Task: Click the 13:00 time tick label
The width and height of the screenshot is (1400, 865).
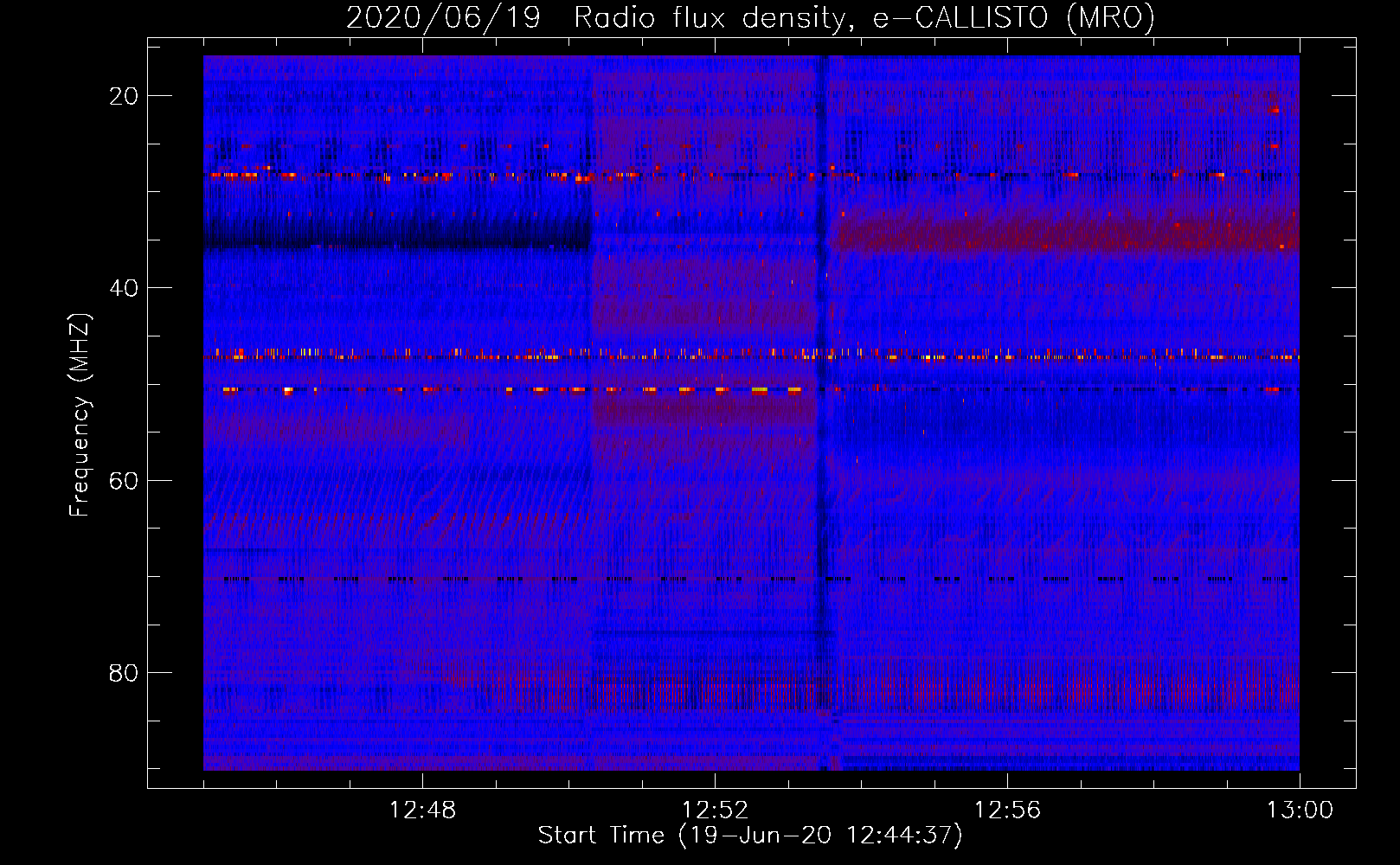Action: click(1300, 811)
